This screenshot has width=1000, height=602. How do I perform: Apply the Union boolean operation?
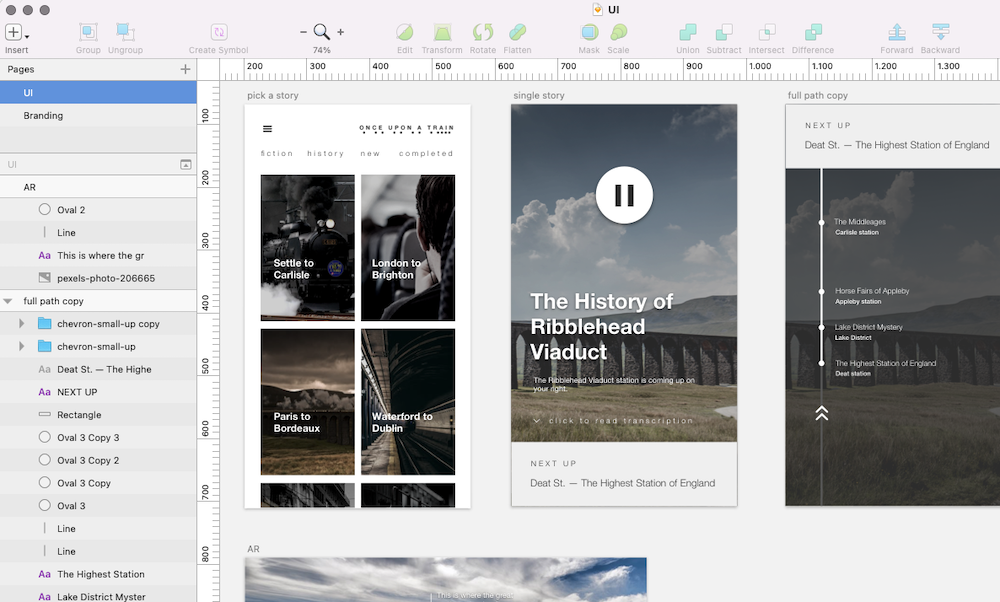point(688,32)
